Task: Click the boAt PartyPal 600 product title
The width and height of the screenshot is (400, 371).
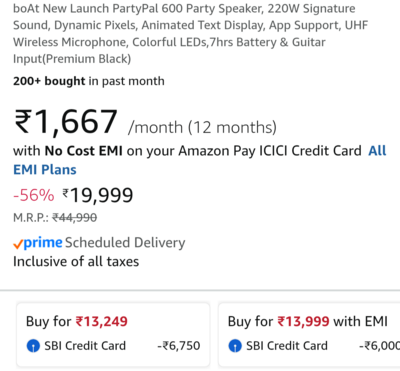Action: pos(190,33)
